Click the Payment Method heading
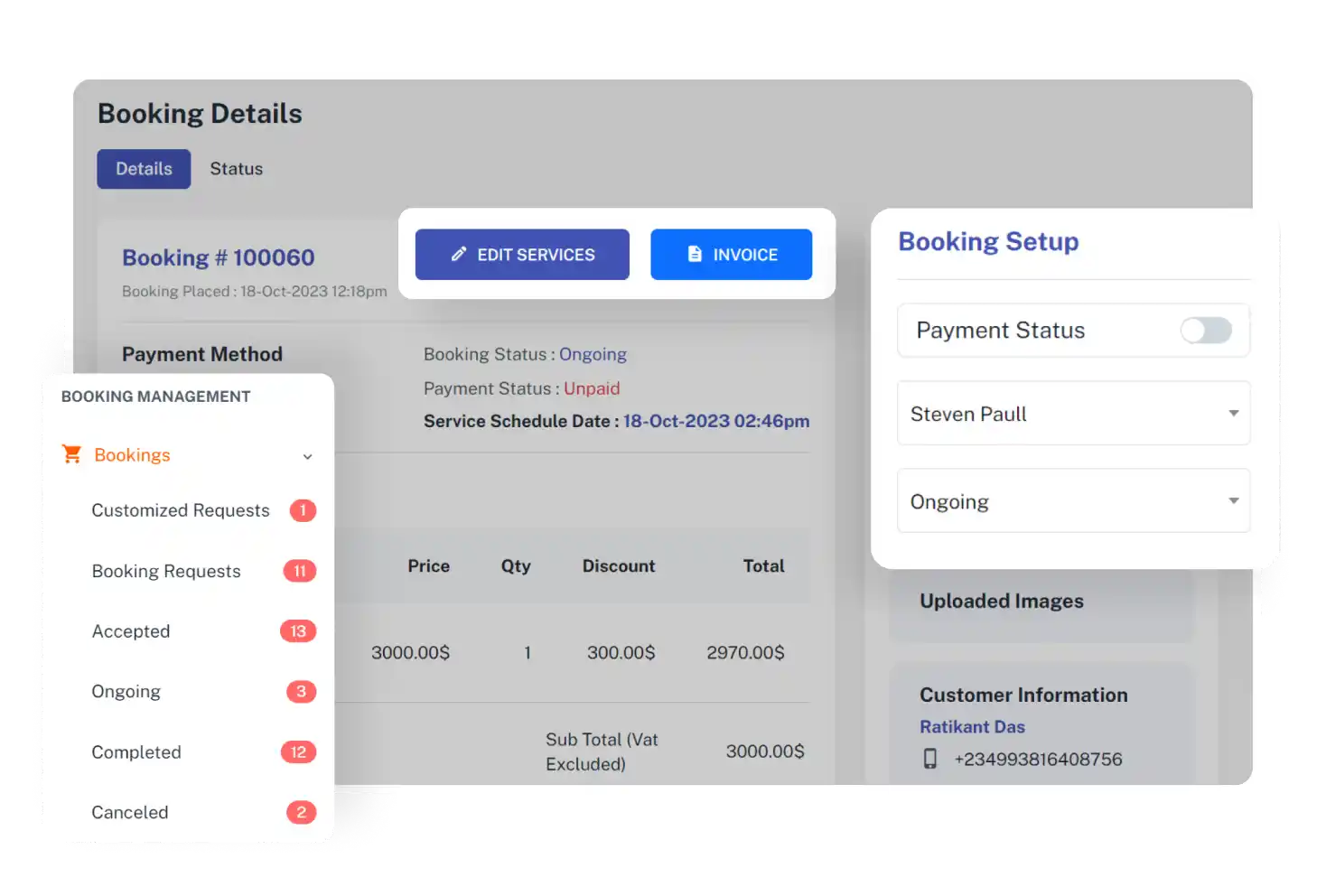Image resolution: width=1326 pixels, height=896 pixels. pyautogui.click(x=202, y=354)
